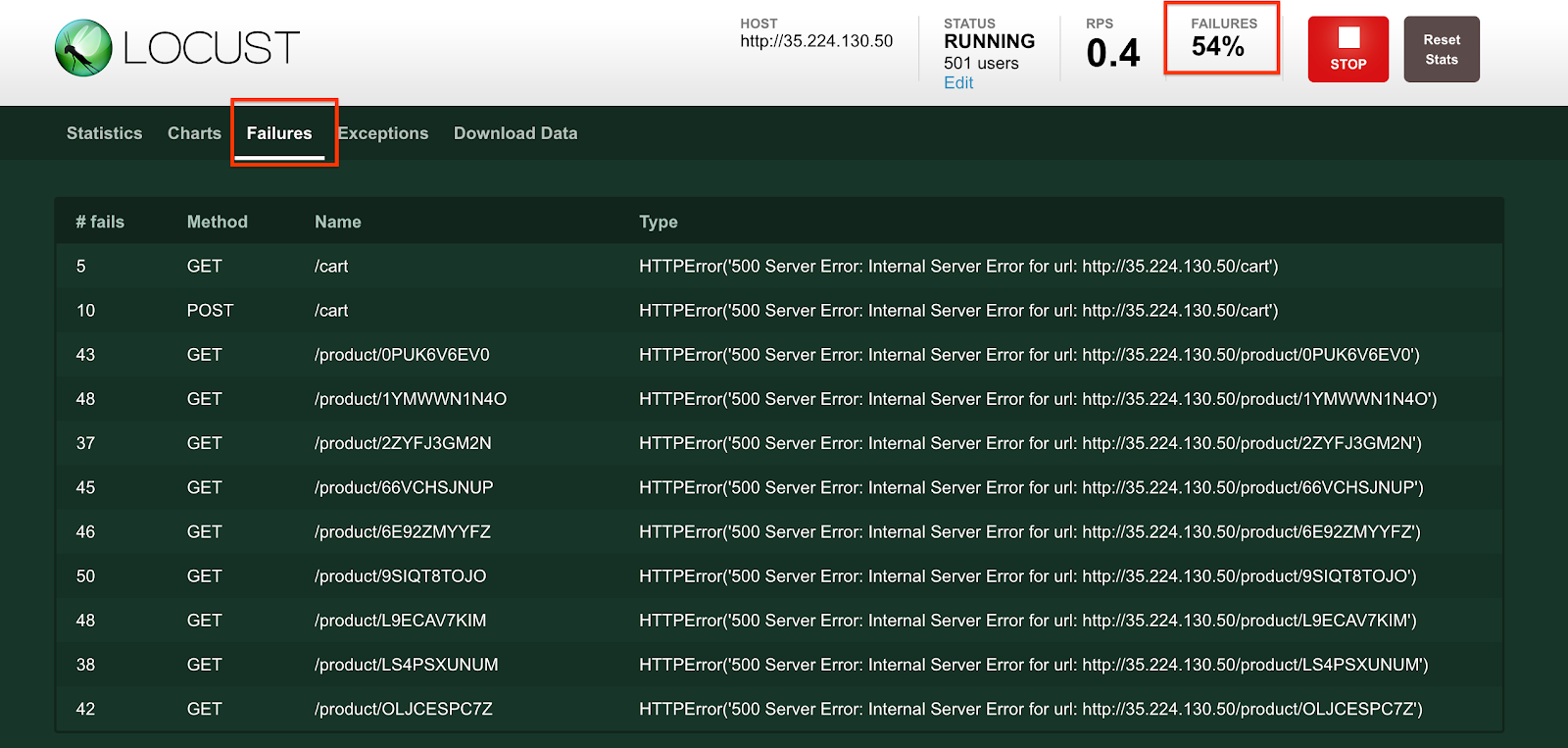Open the Download Data tab
Screen dimensions: 1568x748
515,133
